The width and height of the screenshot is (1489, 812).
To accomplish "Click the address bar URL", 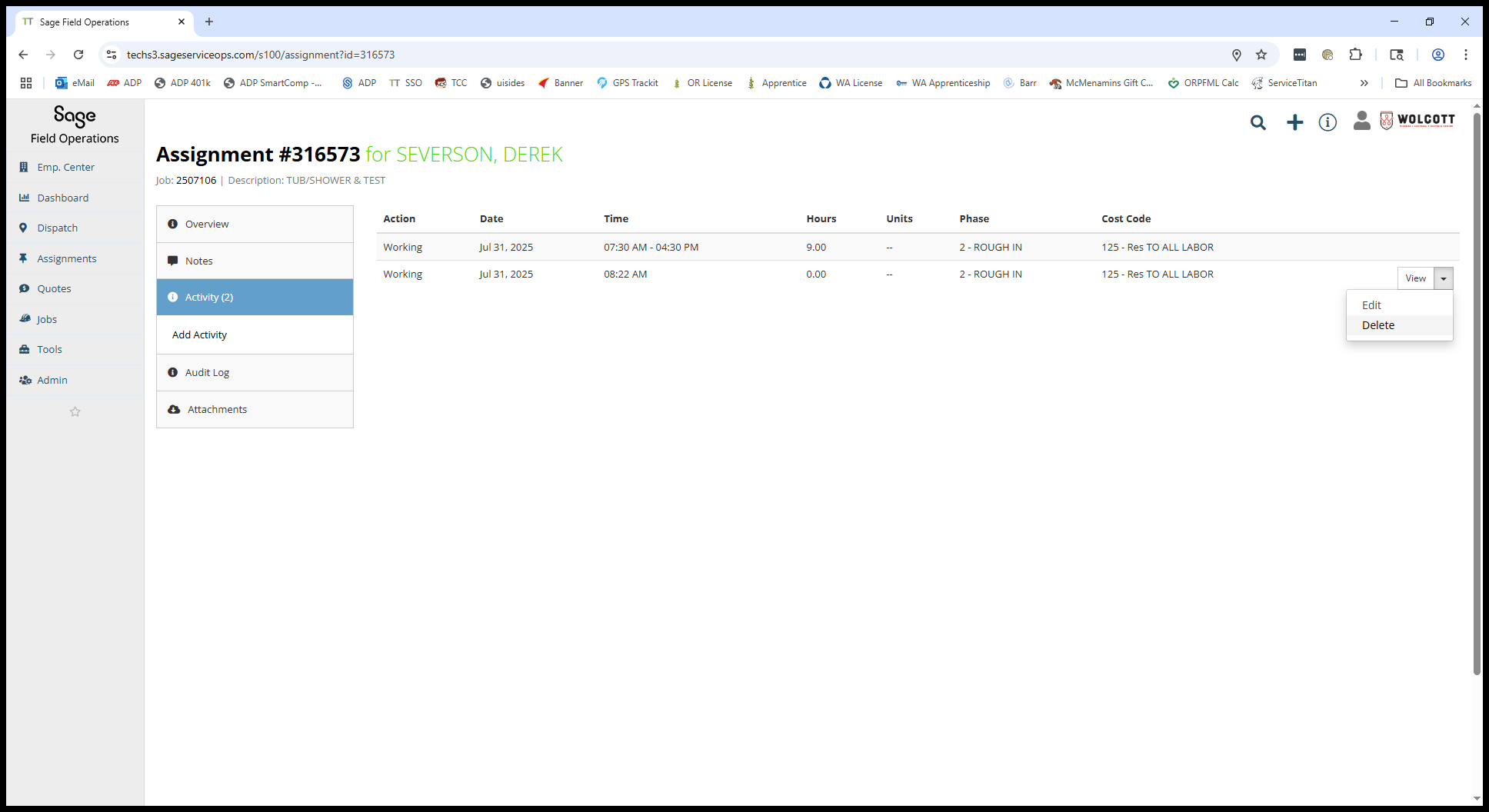I will point(261,55).
